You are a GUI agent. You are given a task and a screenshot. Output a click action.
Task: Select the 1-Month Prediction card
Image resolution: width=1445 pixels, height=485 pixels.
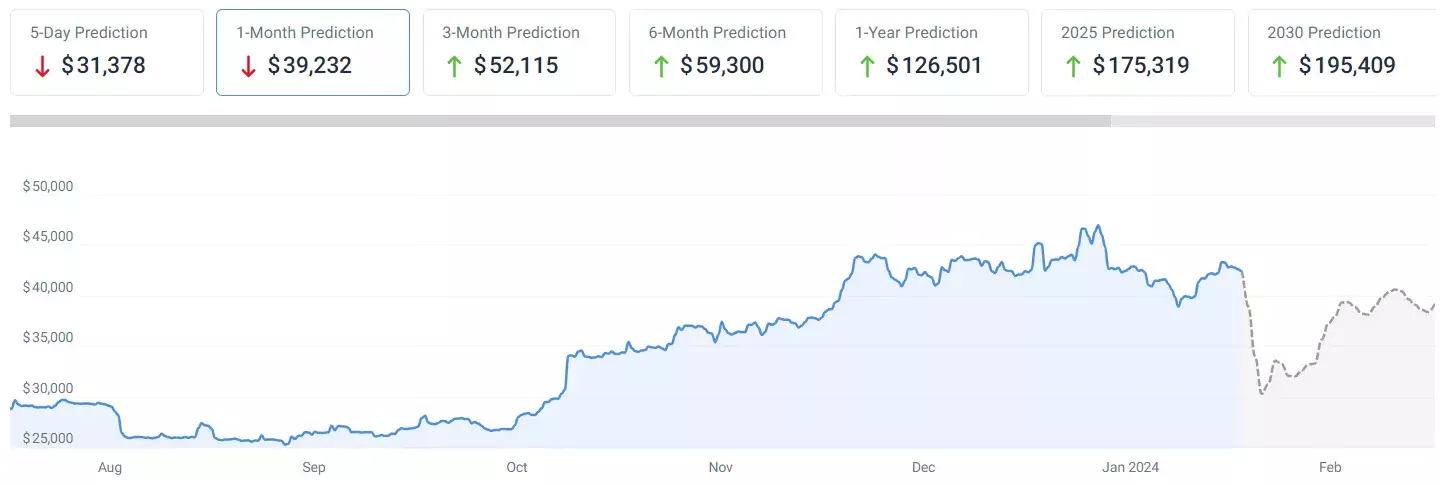313,53
